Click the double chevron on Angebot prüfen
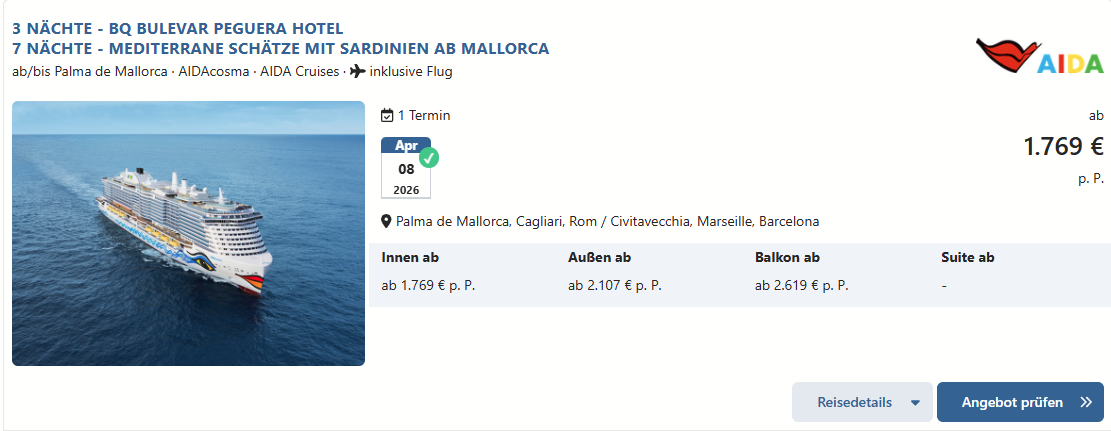Screen dimensions: 1111x431 (1086, 403)
